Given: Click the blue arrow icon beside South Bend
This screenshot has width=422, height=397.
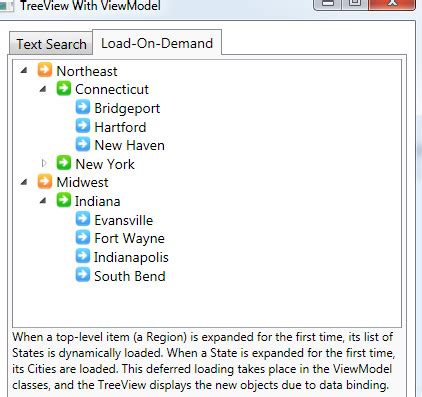Looking at the screenshot, I should (x=83, y=275).
